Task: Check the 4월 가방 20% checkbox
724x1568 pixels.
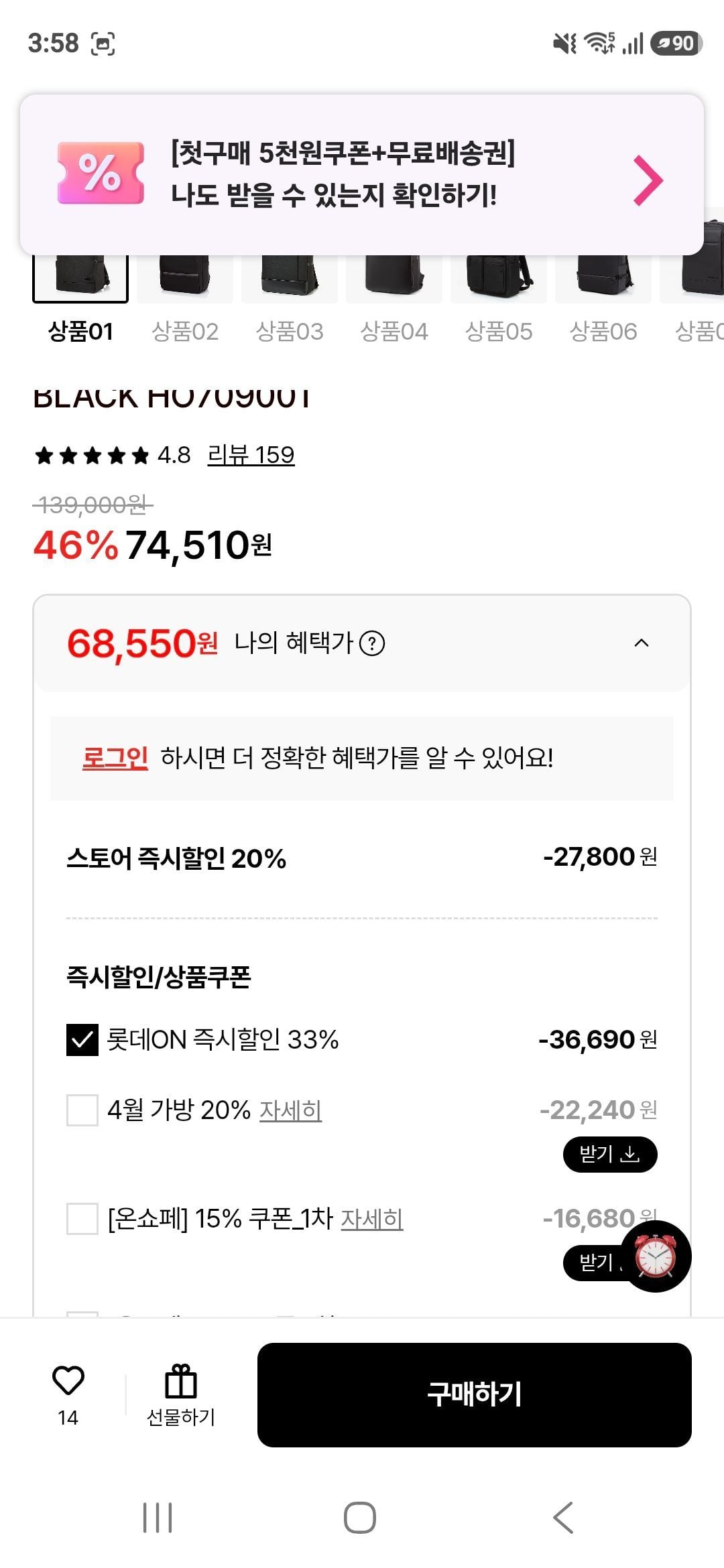Action: [x=82, y=1110]
